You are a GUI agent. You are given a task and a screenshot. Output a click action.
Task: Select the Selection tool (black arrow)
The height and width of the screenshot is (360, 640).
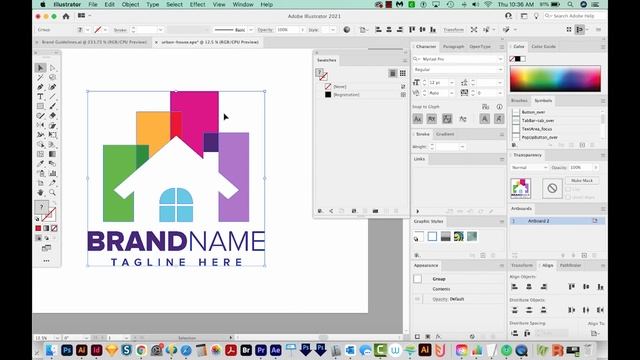[40, 68]
